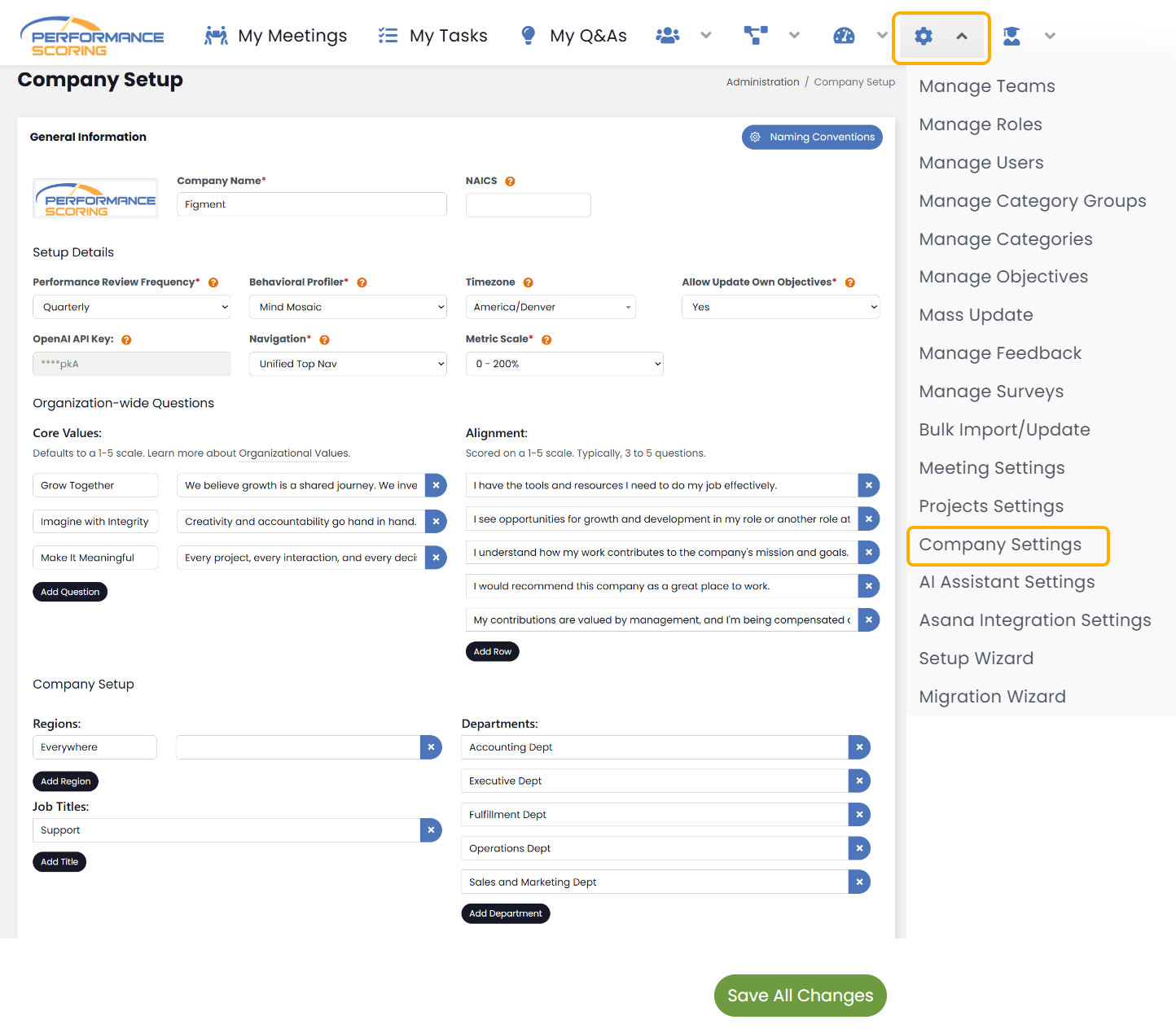Click the dashboard gauge icon

click(x=844, y=36)
